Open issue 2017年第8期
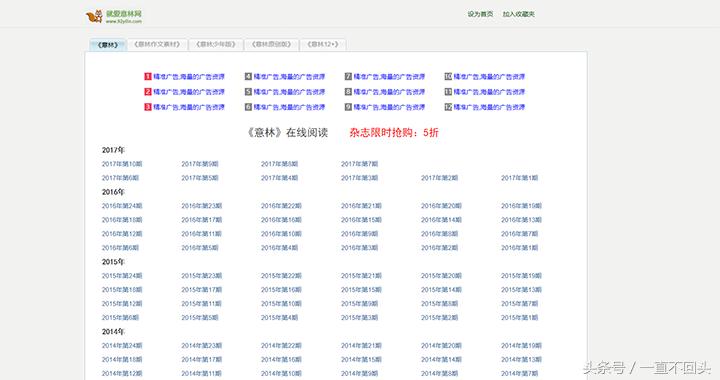Viewport: 720px width, 380px height. tap(280, 164)
